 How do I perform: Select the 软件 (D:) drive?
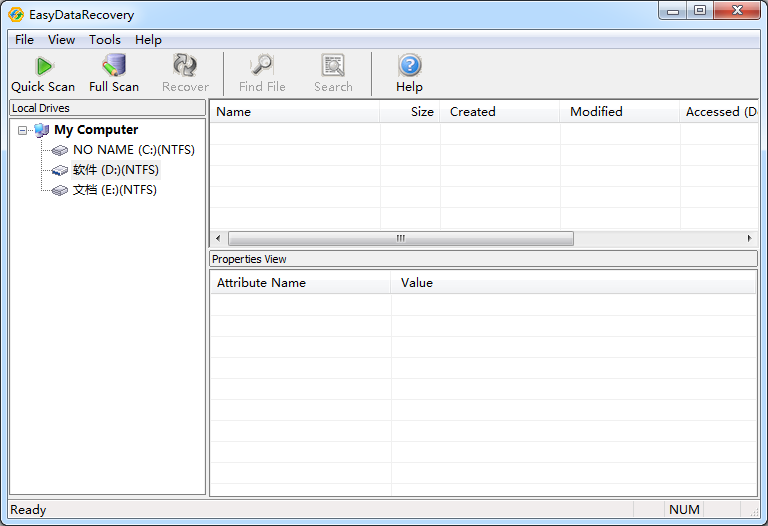(115, 170)
